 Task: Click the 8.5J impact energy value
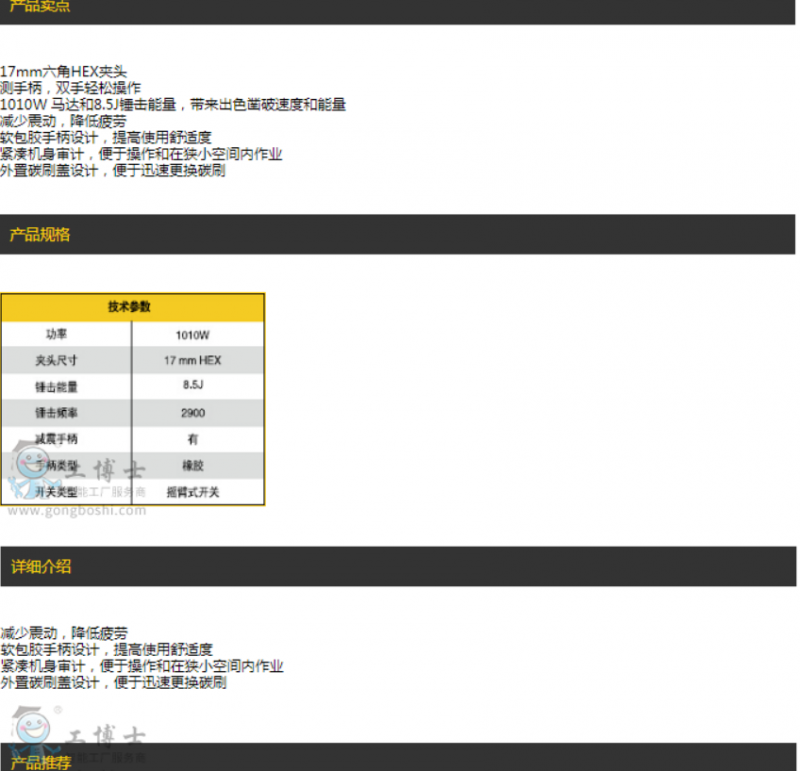point(192,386)
